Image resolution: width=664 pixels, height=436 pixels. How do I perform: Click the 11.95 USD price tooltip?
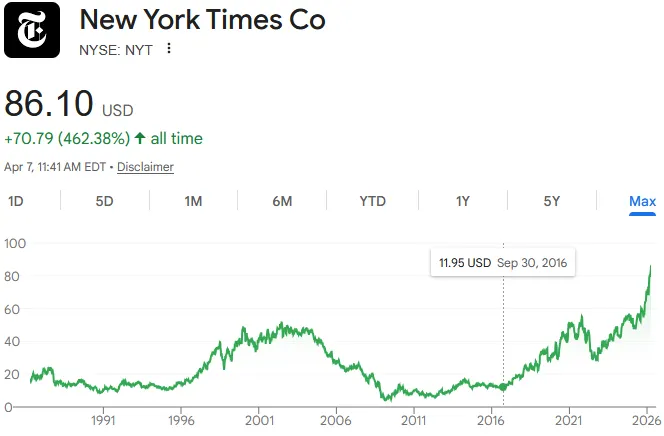(465, 263)
